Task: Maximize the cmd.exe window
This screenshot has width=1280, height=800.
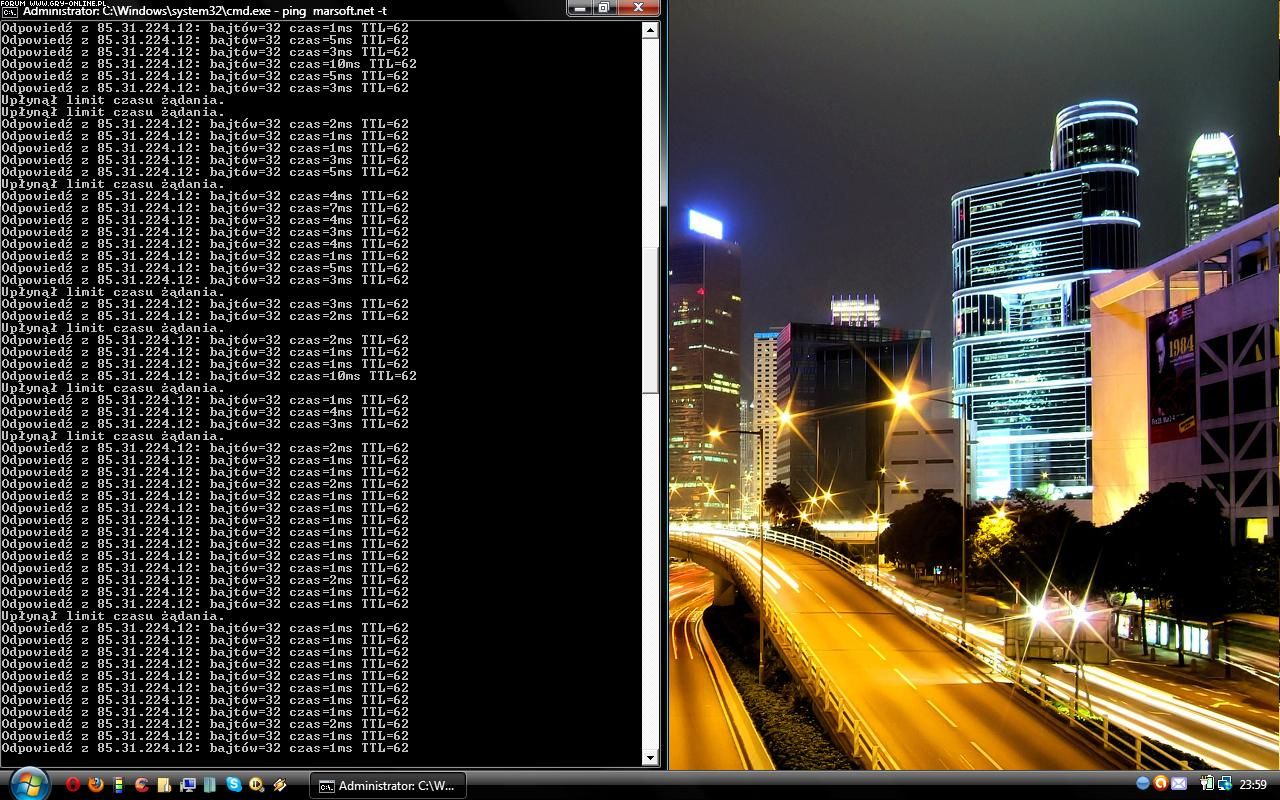Action: pos(605,8)
